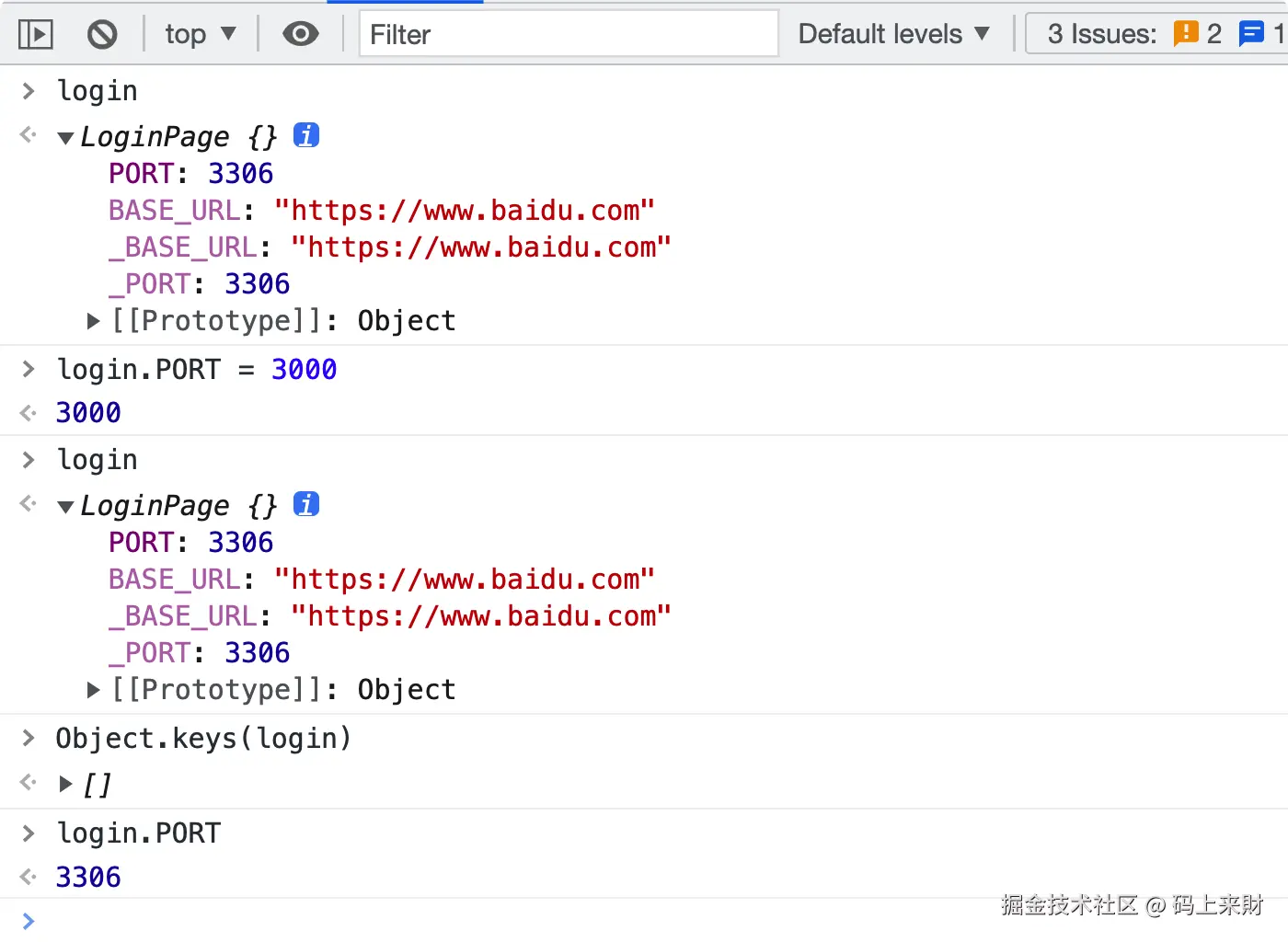Image resolution: width=1288 pixels, height=942 pixels.
Task: Collapse the second LoginPage object
Action: (65, 507)
